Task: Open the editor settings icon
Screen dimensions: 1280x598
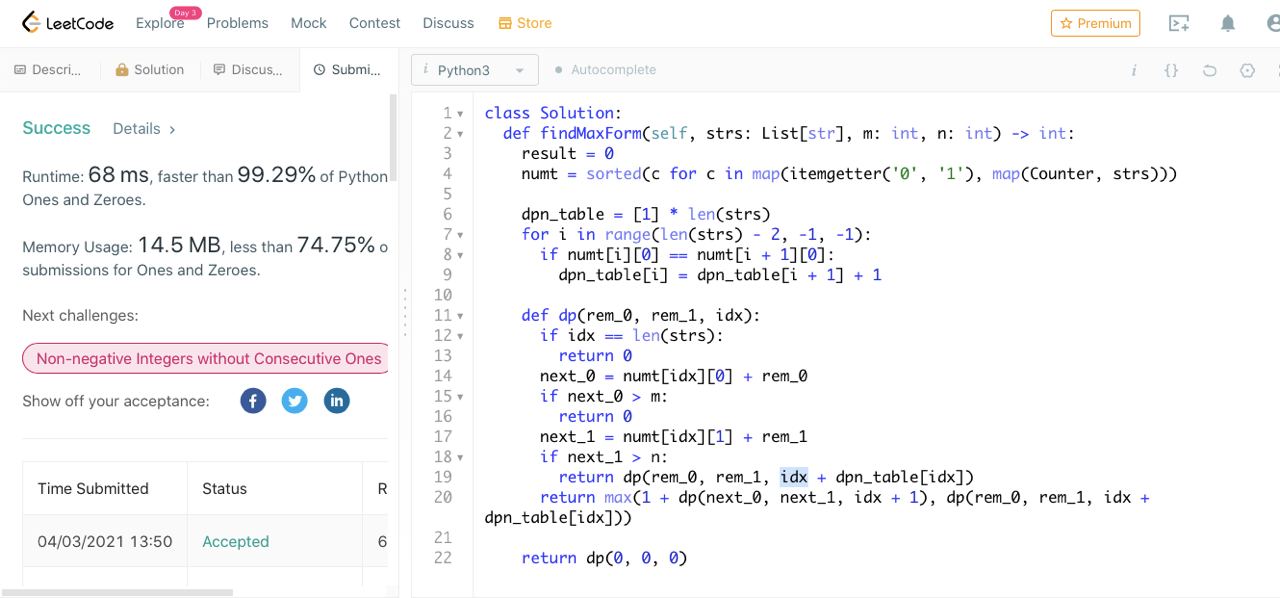Action: [x=1247, y=70]
